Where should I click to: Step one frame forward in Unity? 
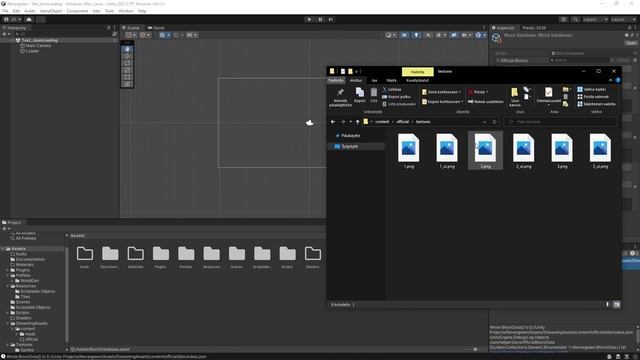click(x=331, y=19)
